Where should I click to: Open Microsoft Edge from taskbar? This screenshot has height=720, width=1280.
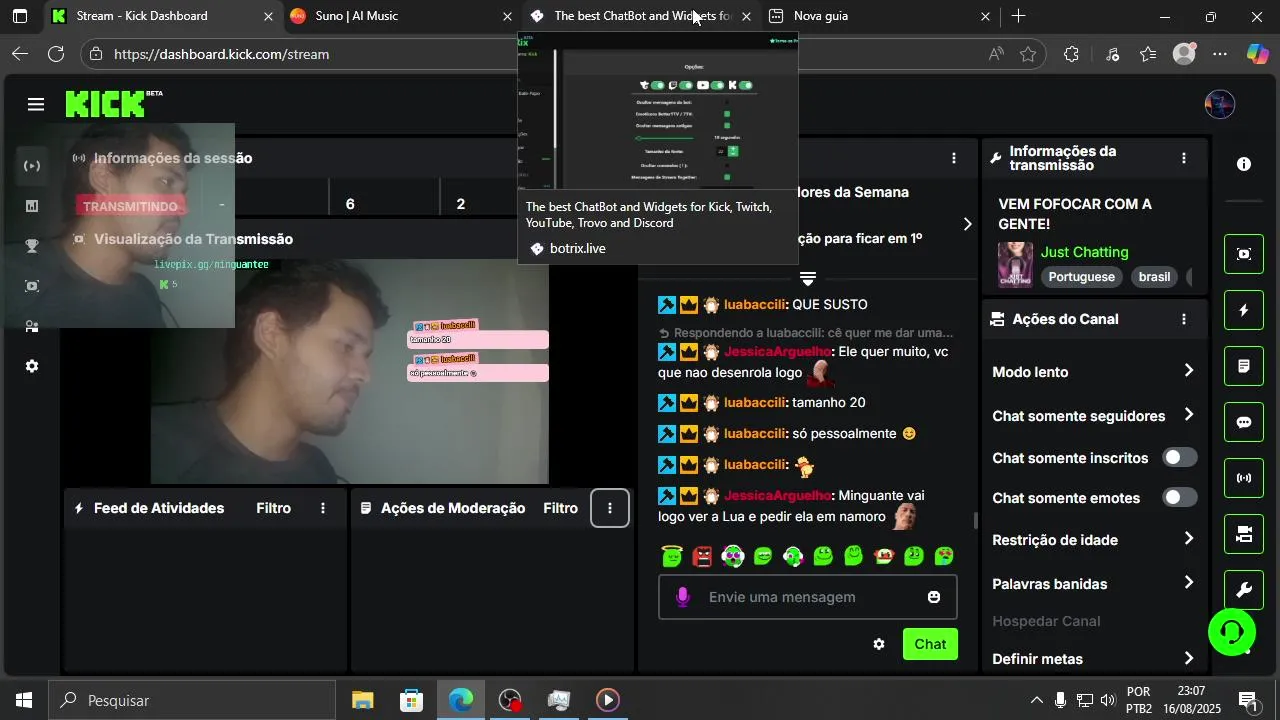[x=461, y=700]
